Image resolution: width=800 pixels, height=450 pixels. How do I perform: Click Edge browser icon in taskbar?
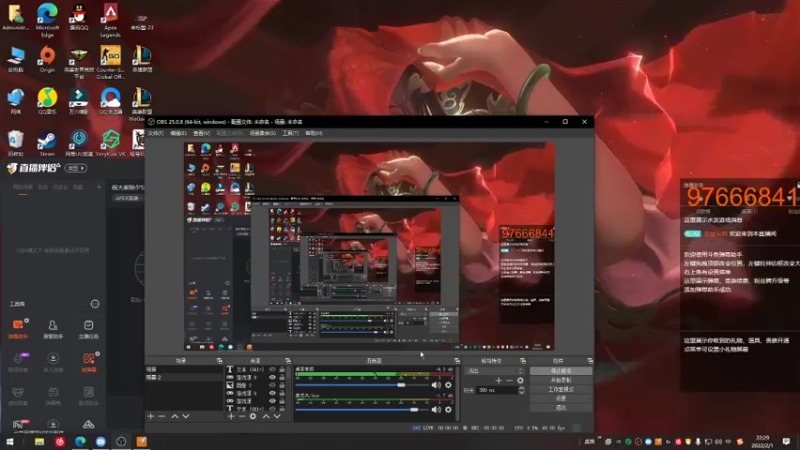[80, 442]
